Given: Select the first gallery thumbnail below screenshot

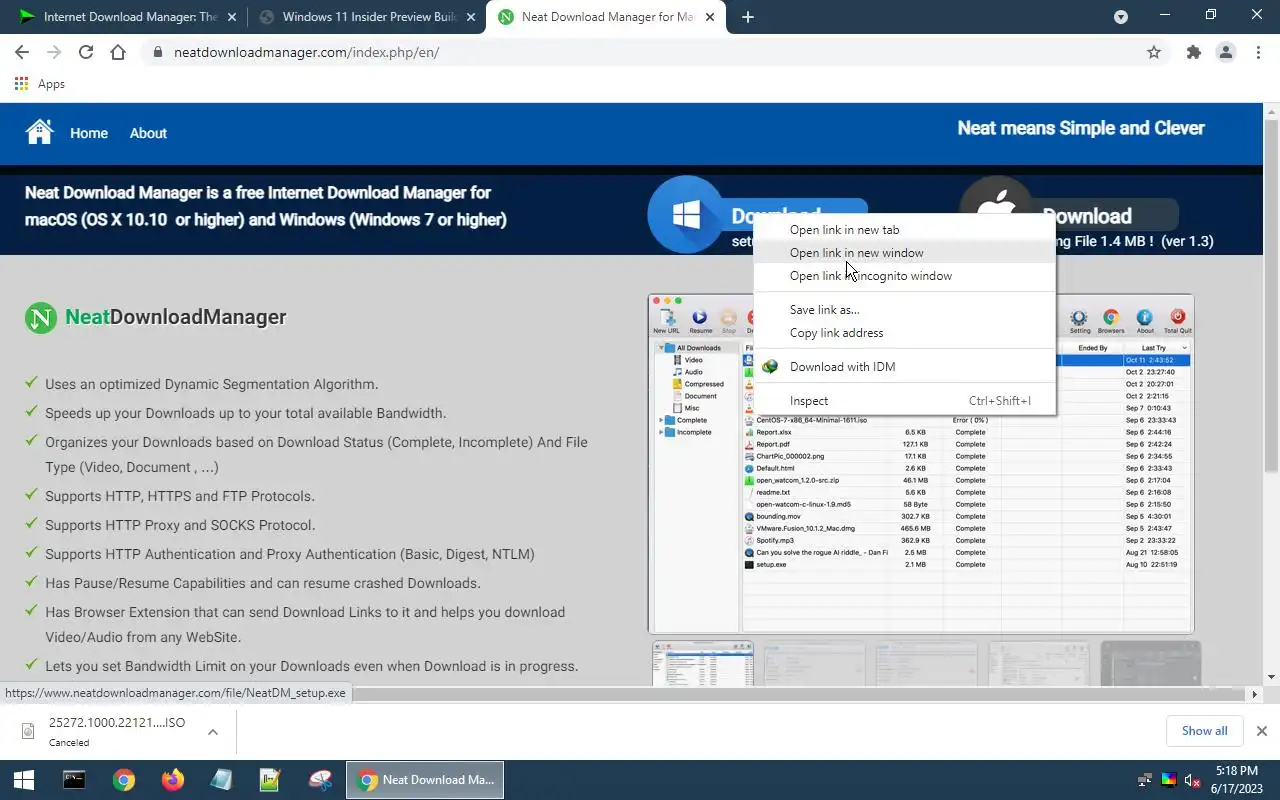Looking at the screenshot, I should click(x=703, y=664).
